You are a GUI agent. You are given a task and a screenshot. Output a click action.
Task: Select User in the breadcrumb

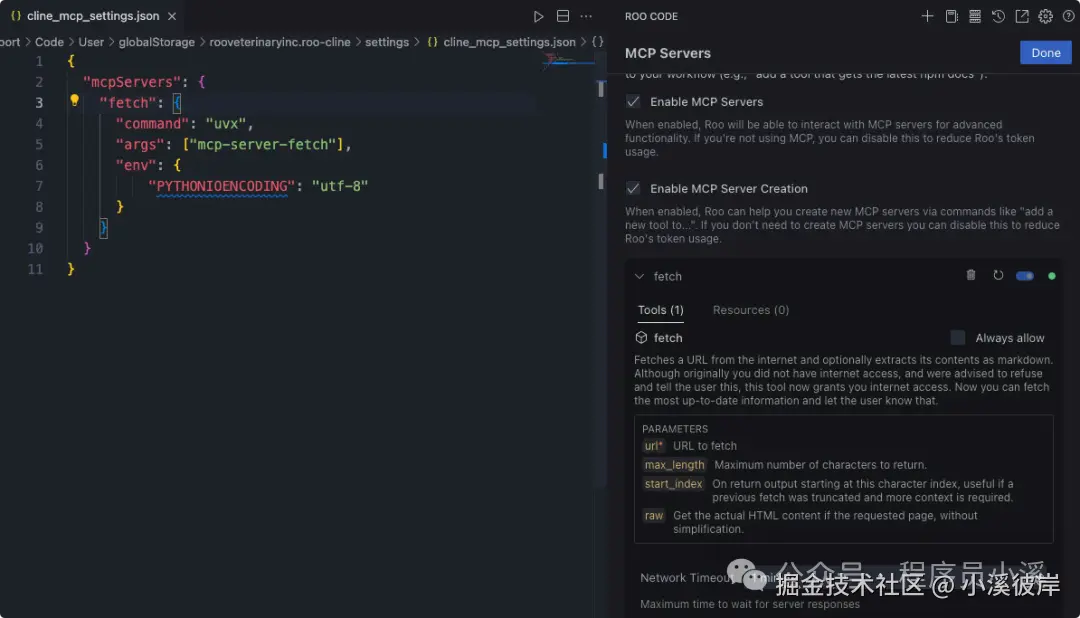coord(91,42)
